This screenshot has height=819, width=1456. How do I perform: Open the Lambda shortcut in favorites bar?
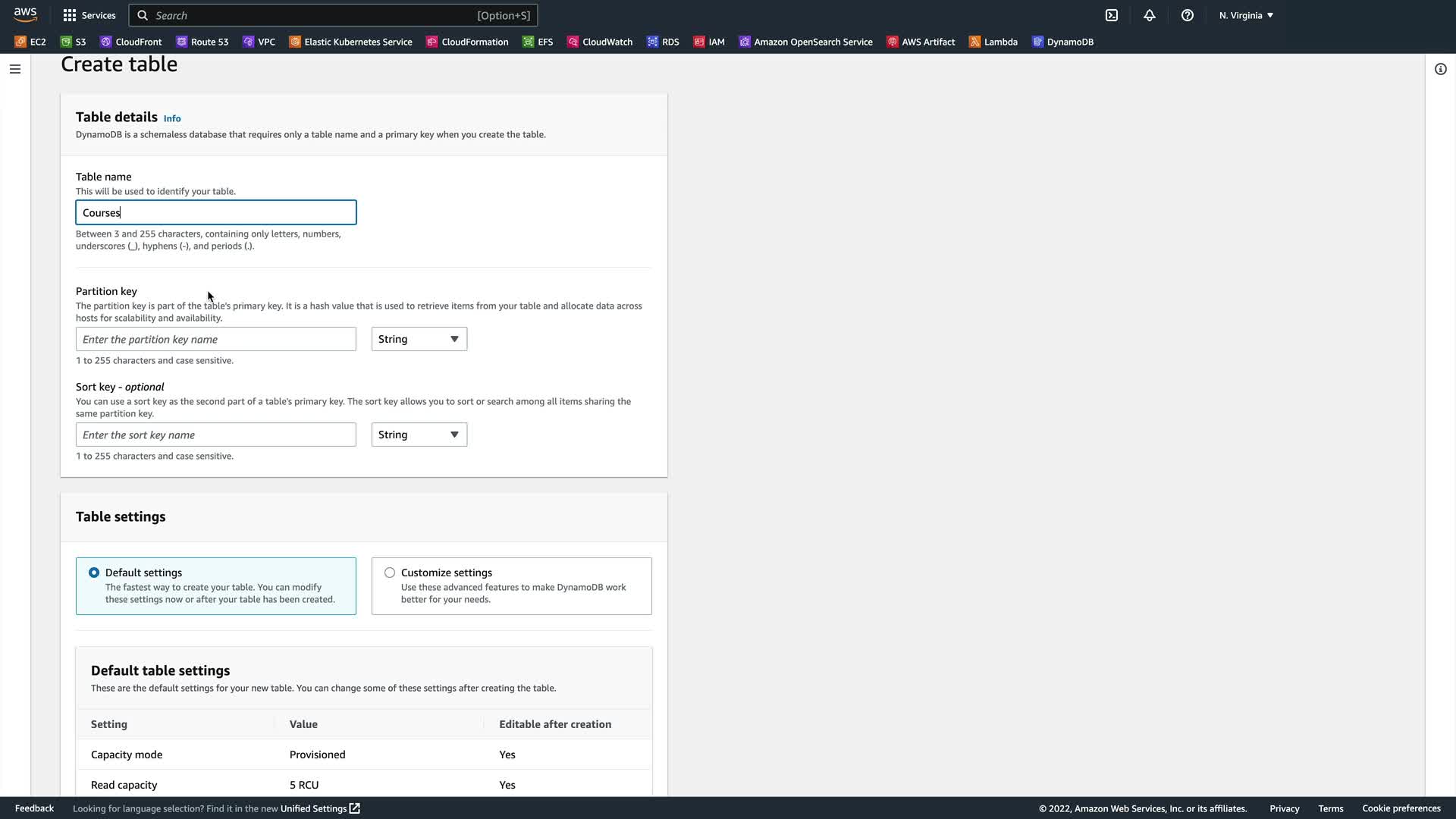(x=993, y=42)
